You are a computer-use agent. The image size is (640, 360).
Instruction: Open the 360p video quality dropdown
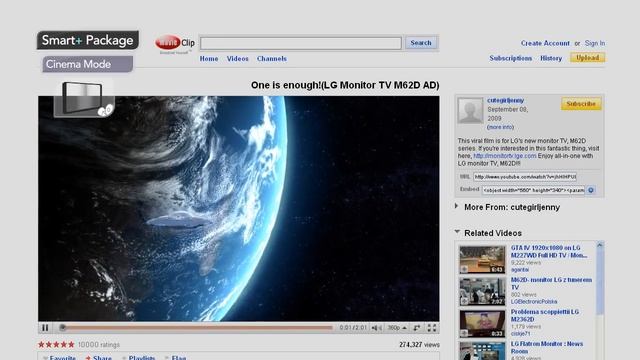coord(397,328)
